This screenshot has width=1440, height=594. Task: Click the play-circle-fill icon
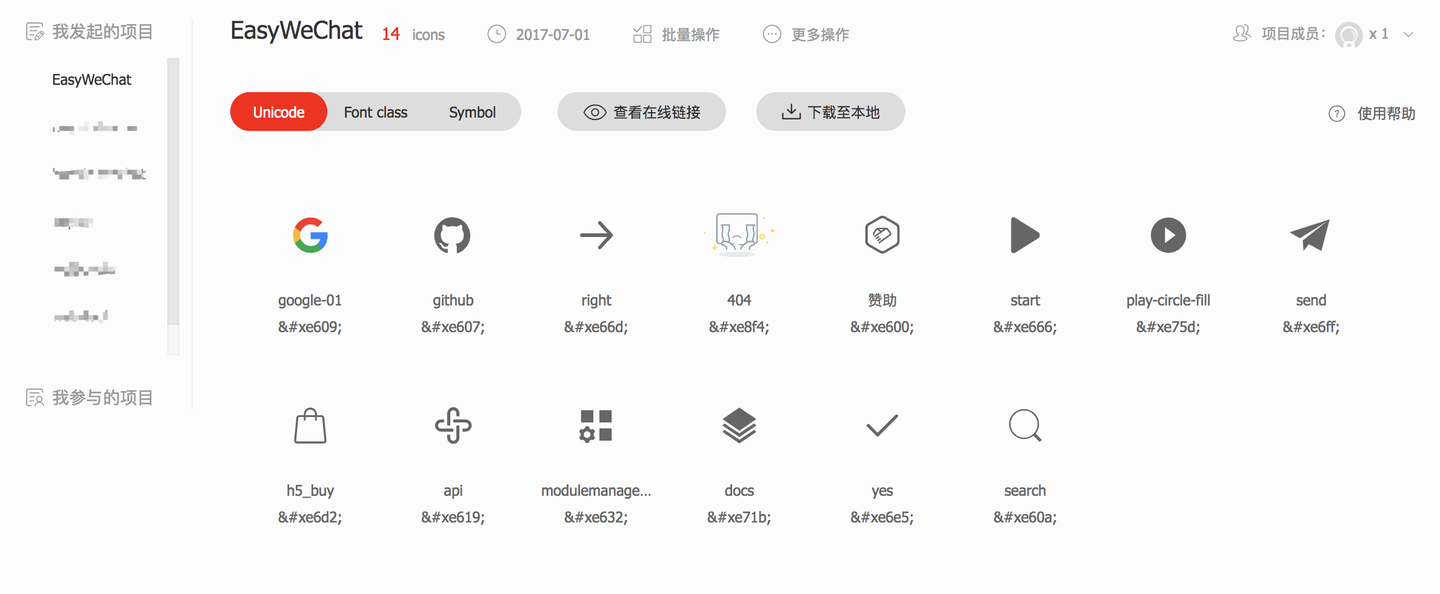point(1168,235)
